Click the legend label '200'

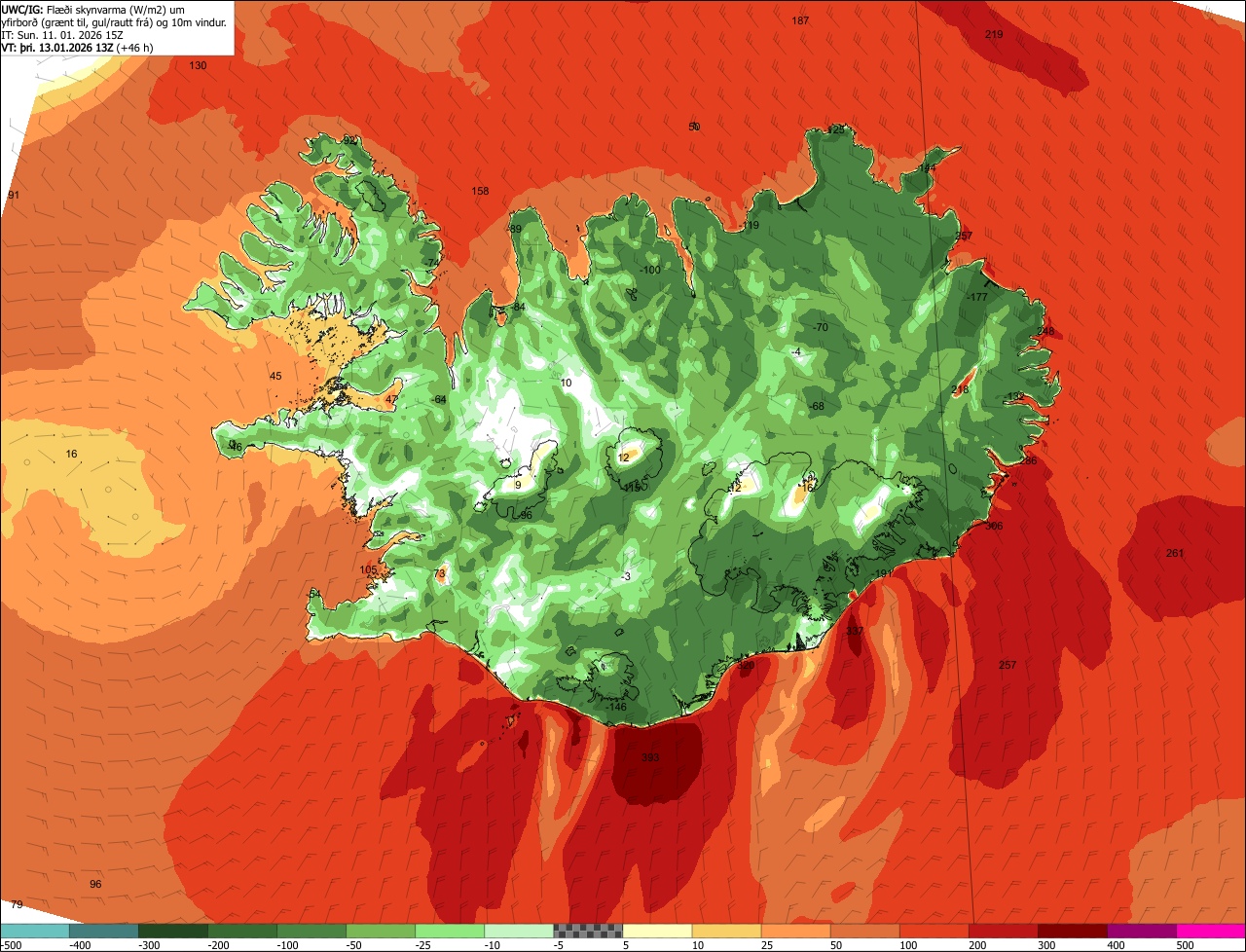point(976,945)
